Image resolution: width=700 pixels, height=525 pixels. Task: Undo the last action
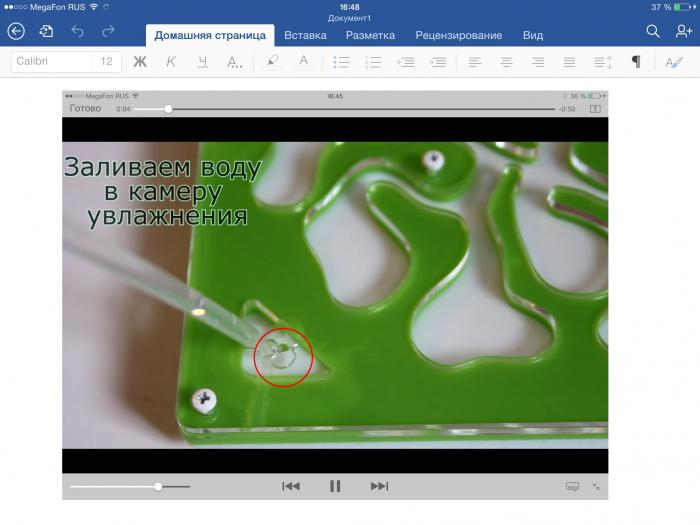click(77, 32)
